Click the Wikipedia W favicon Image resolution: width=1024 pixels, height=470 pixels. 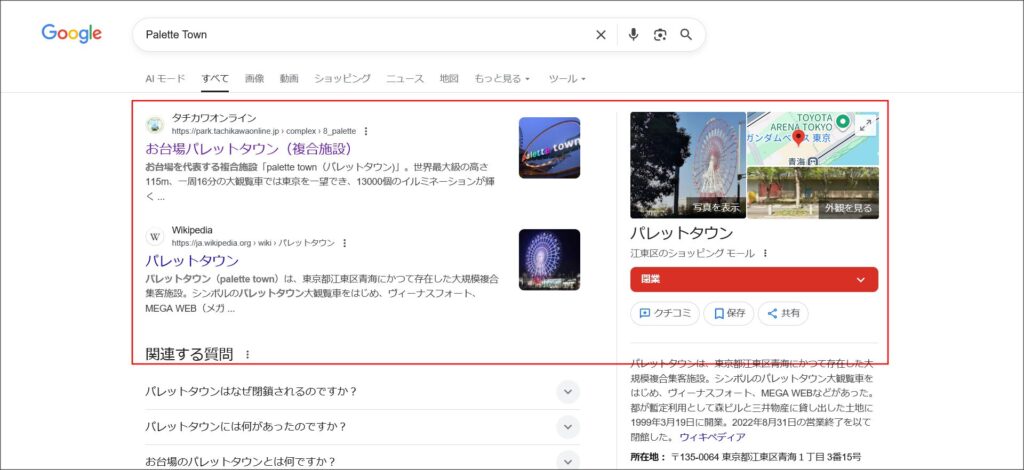(155, 236)
